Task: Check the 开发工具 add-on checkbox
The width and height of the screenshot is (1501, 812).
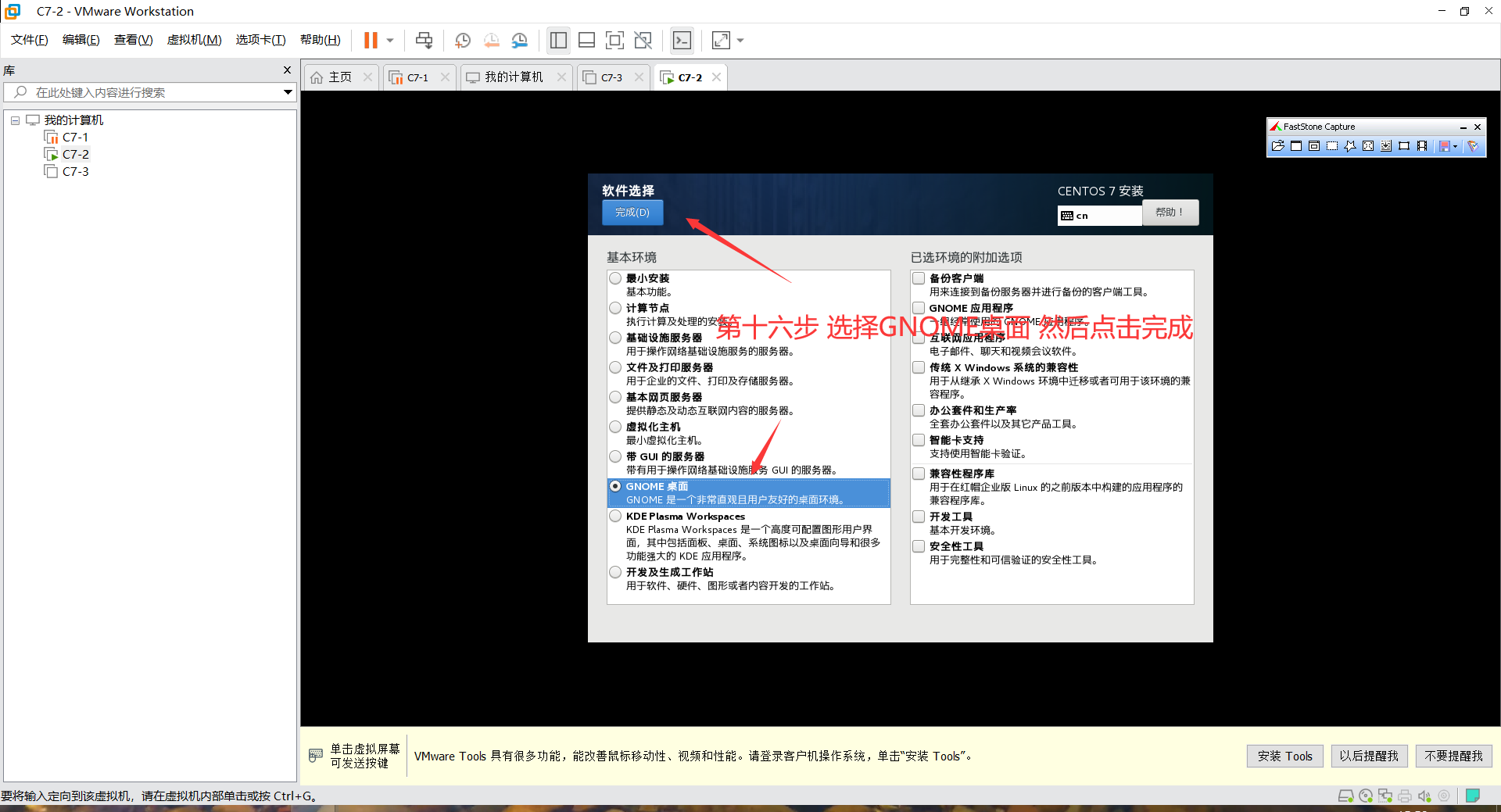Action: click(x=919, y=517)
